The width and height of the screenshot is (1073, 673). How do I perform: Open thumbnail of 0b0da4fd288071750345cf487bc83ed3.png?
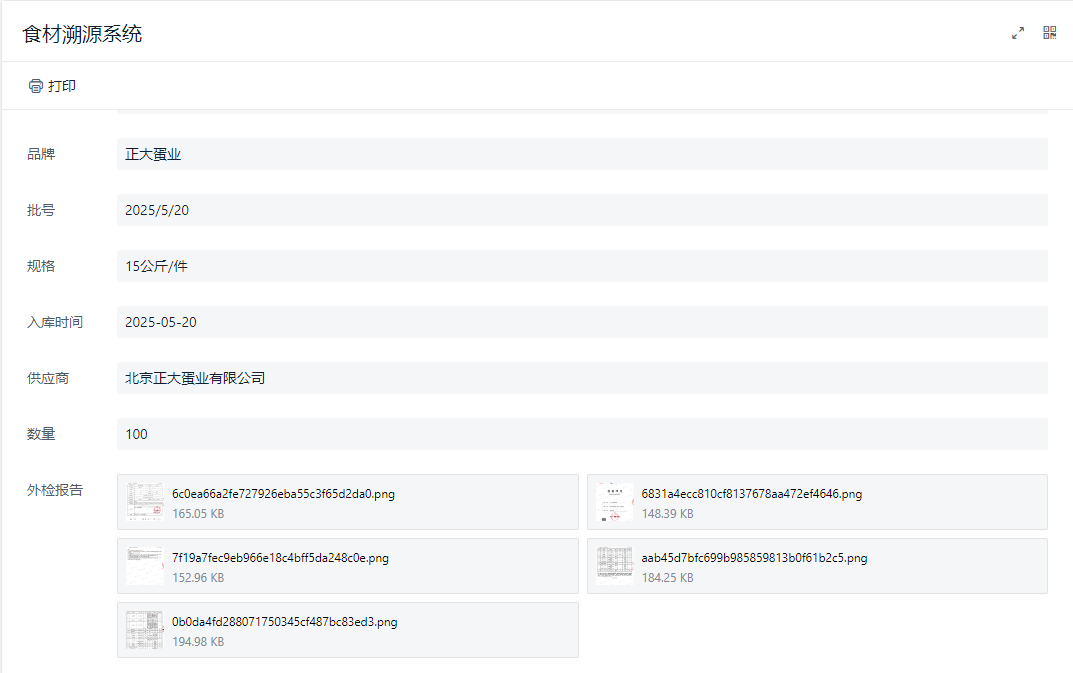click(x=145, y=630)
